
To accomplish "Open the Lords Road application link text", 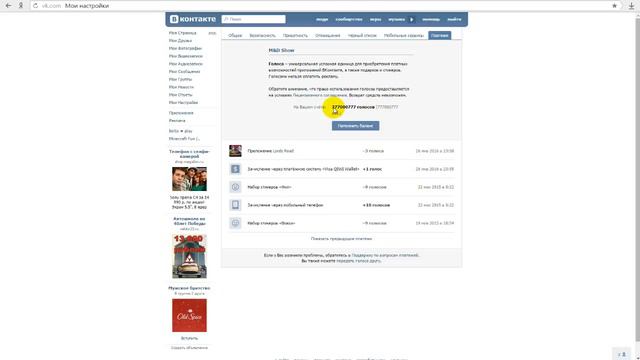I will point(283,151).
